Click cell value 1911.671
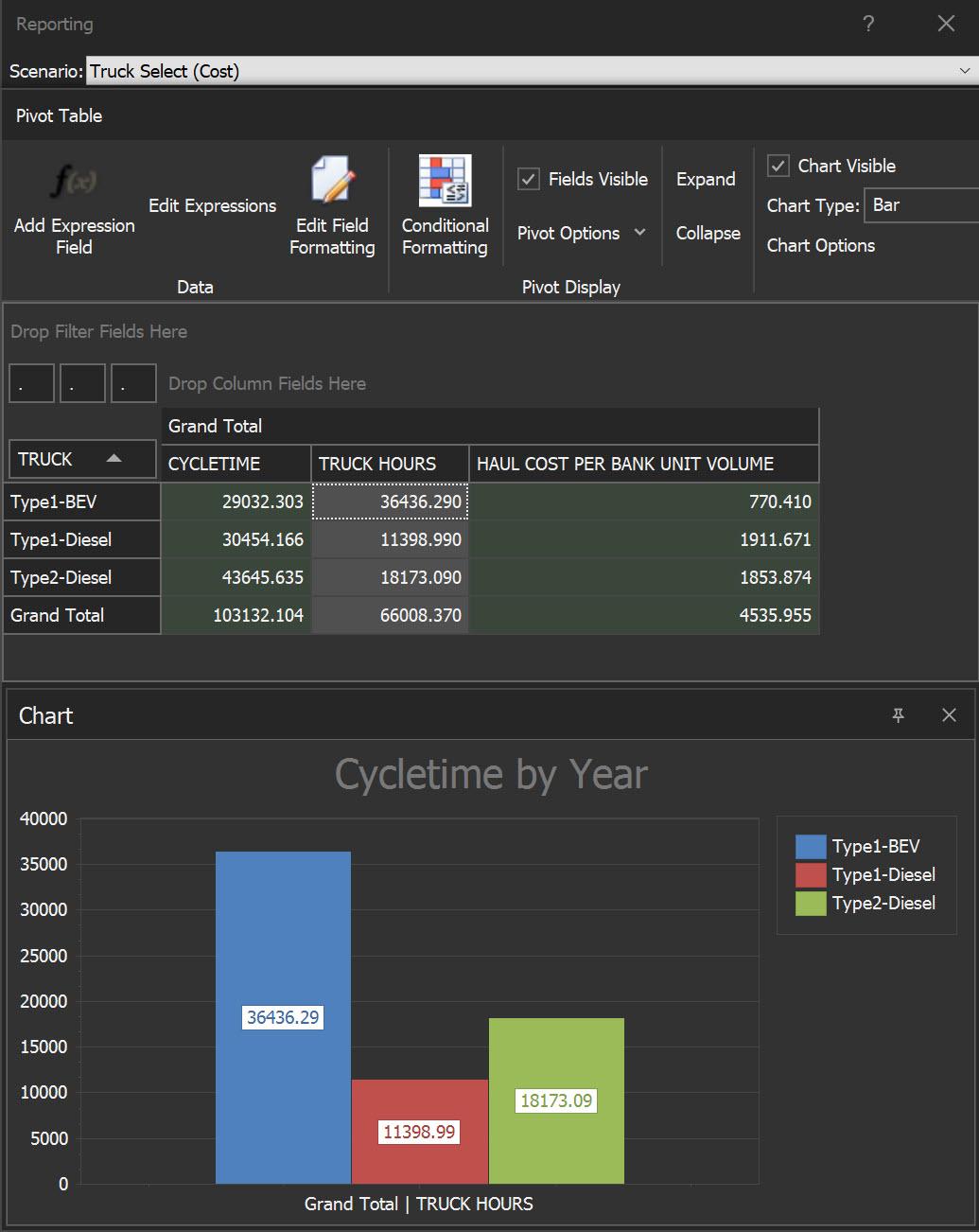 [x=644, y=539]
